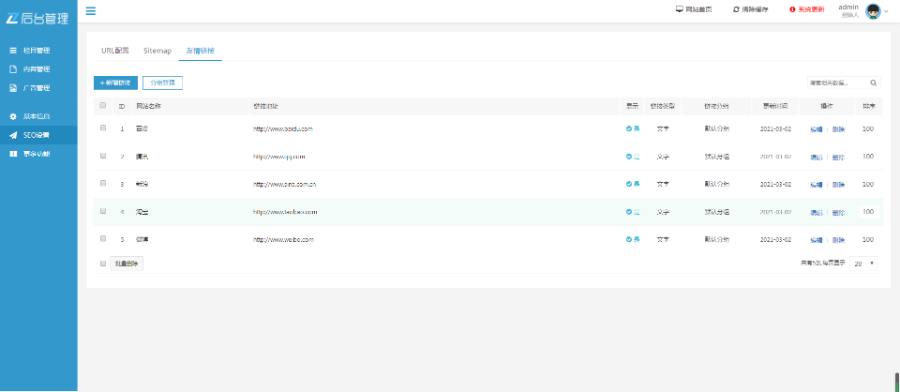Screen dimensions: 900x392
Task: Check the checkbox for row ID 3
Action: 103,183
